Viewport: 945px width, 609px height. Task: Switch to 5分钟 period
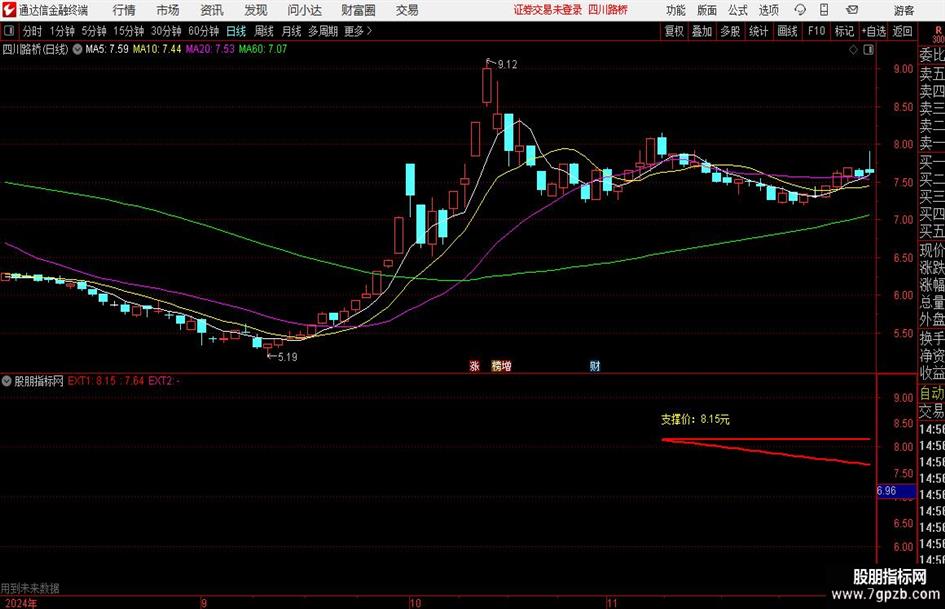click(93, 31)
